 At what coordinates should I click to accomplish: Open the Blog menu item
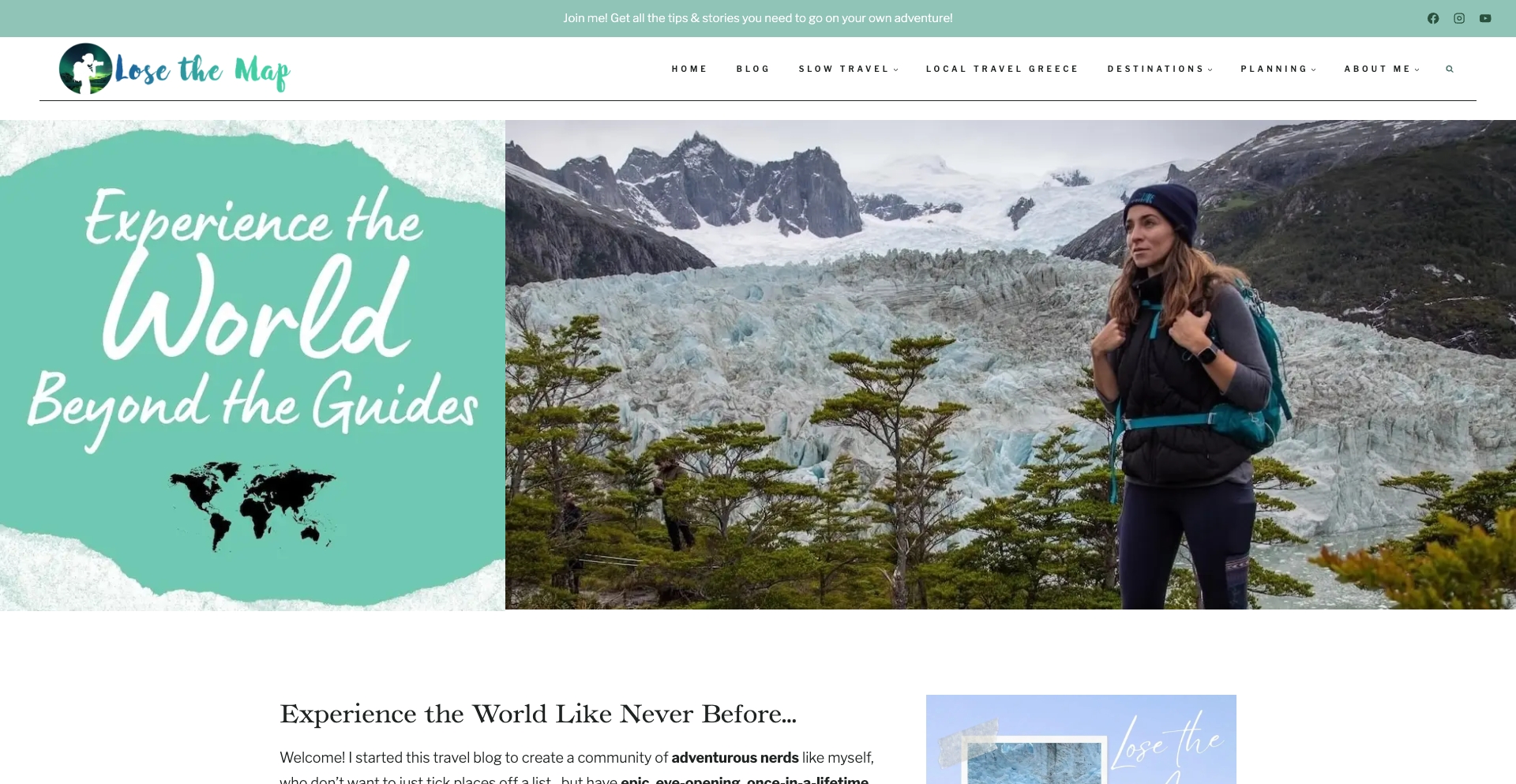pos(753,69)
